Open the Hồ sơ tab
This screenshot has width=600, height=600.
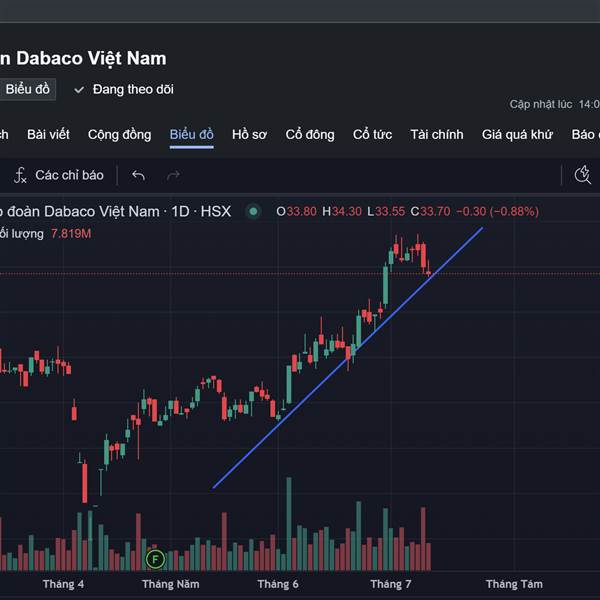(249, 135)
